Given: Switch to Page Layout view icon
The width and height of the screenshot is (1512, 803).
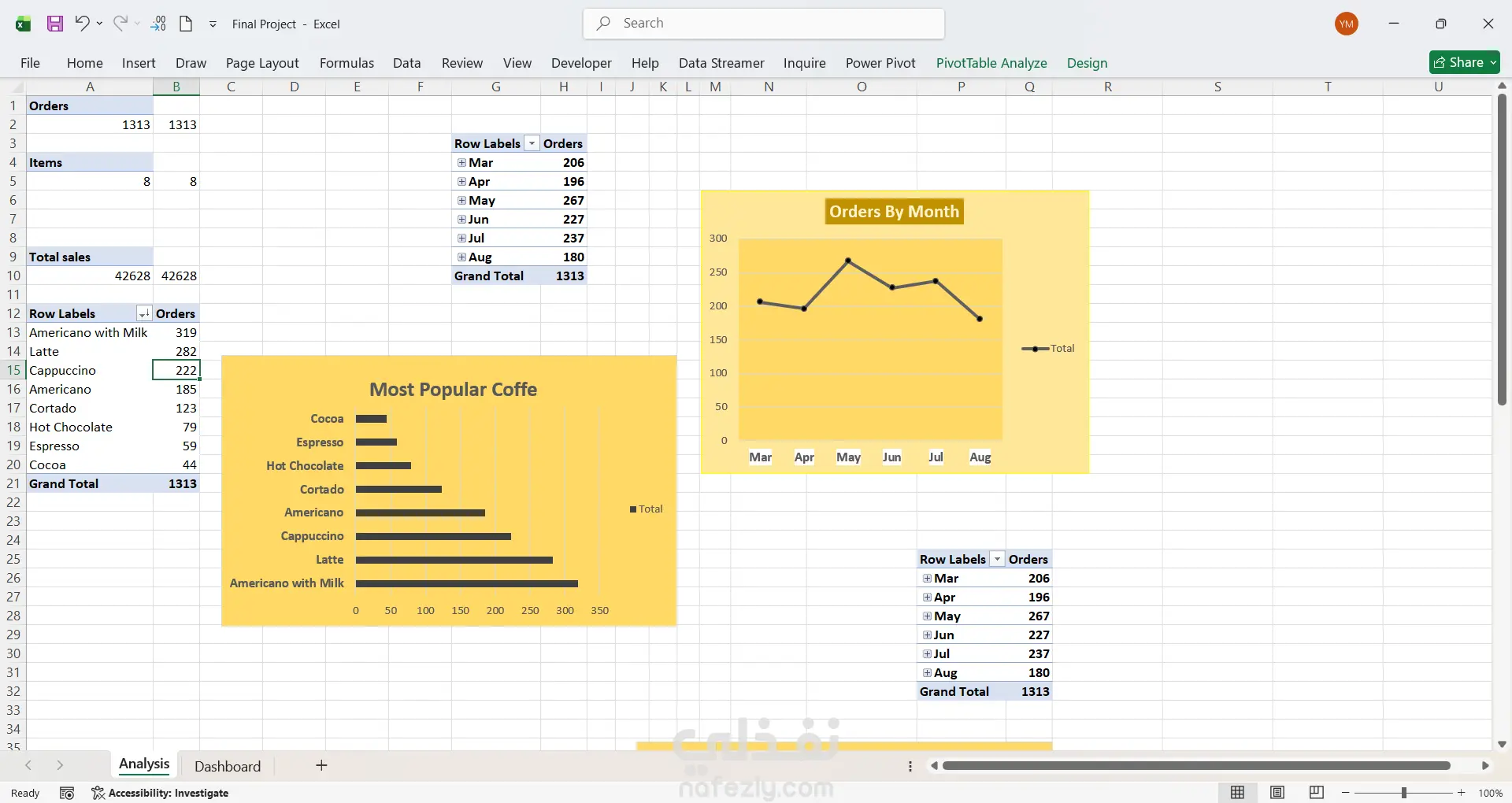Looking at the screenshot, I should pos(1277,793).
